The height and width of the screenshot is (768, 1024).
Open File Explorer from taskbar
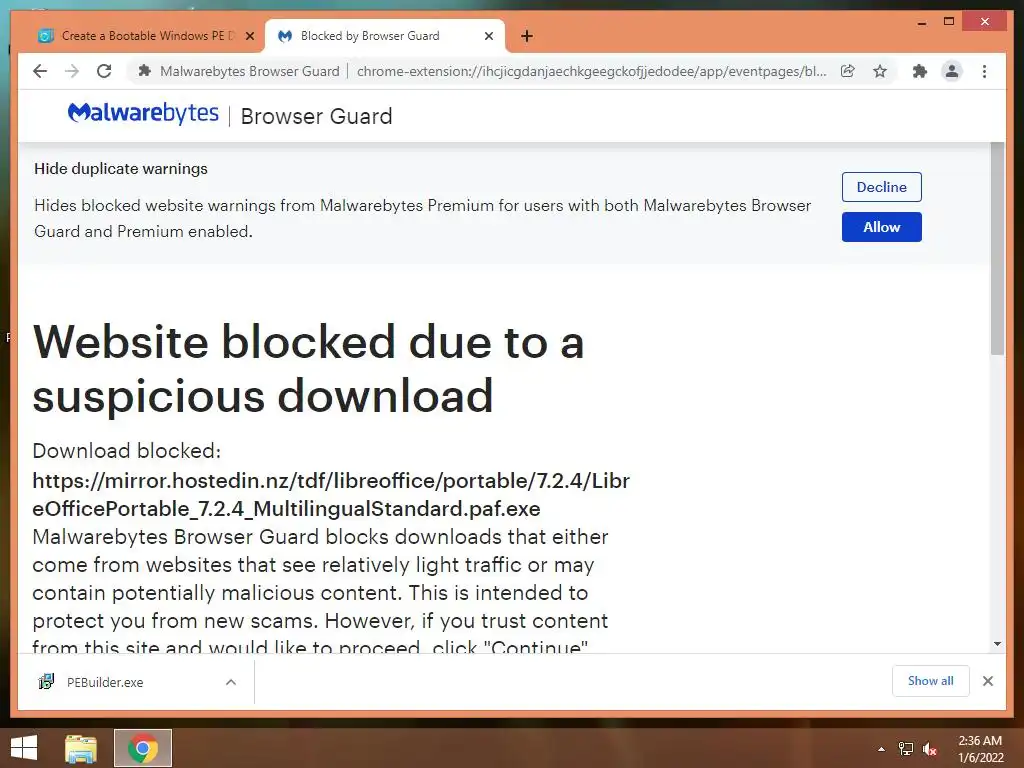click(81, 748)
